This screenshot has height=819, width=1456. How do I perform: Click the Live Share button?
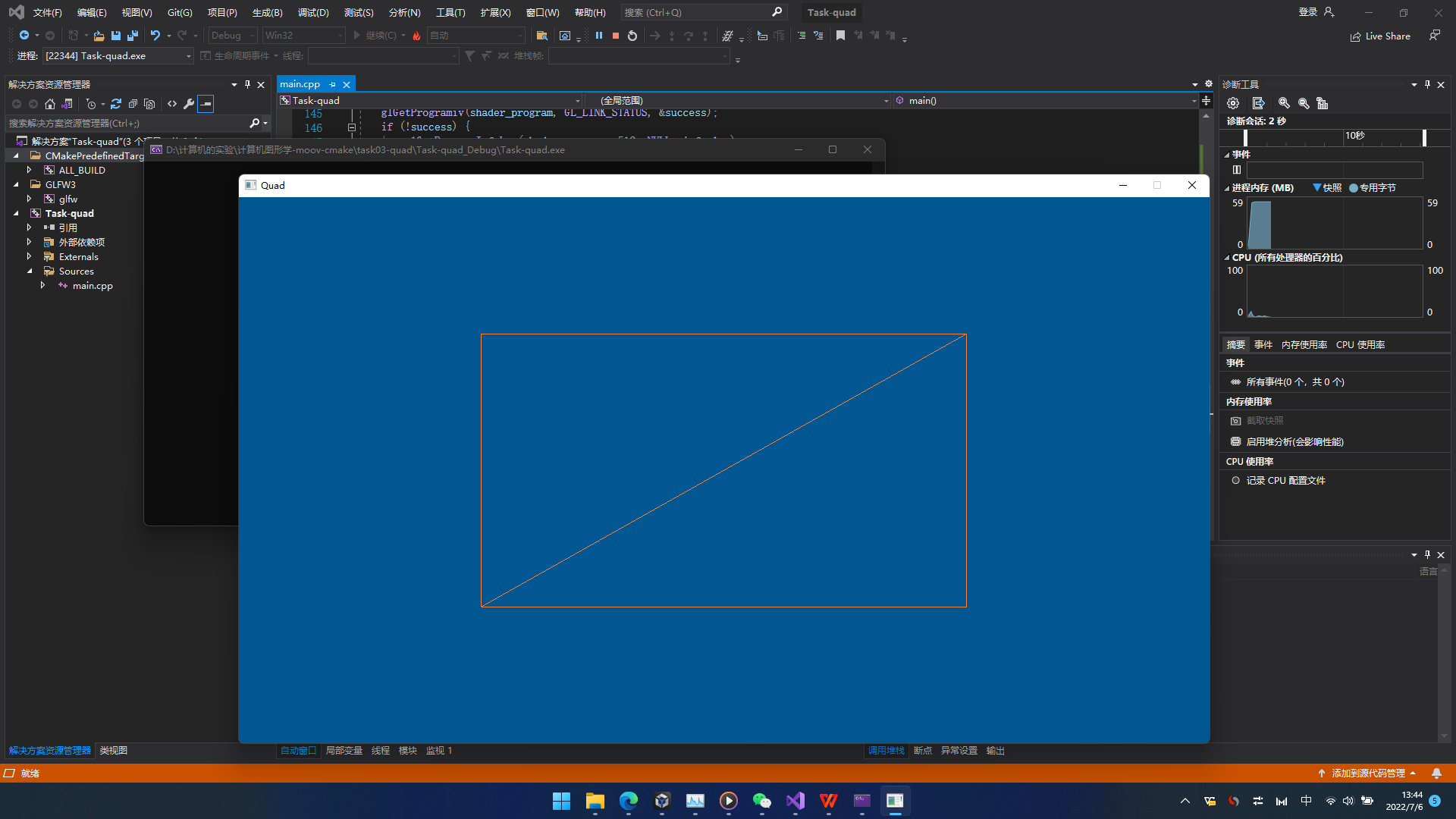click(x=1380, y=36)
